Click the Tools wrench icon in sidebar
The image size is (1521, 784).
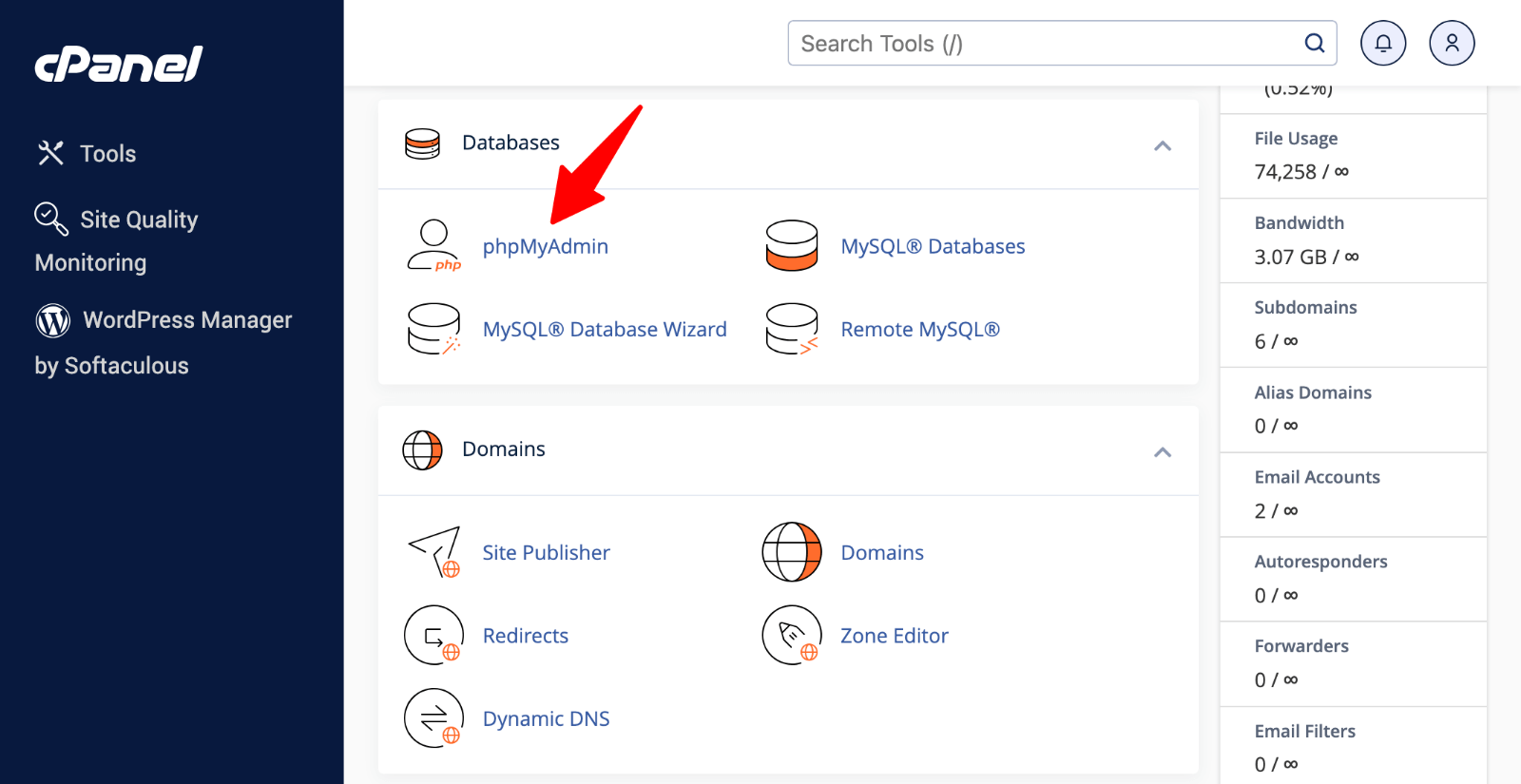(x=50, y=153)
